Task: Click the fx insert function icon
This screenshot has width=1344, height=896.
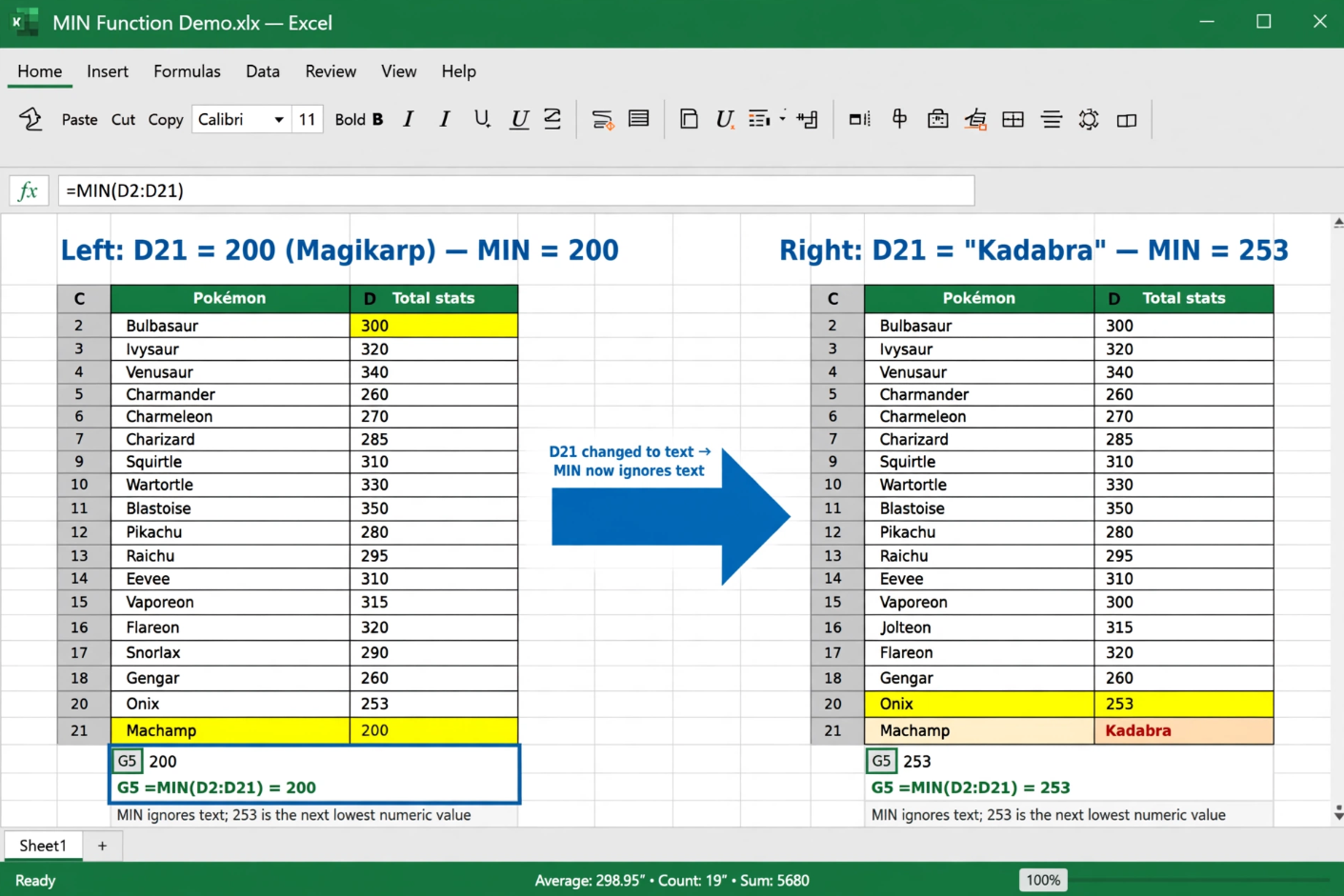Action: tap(29, 190)
